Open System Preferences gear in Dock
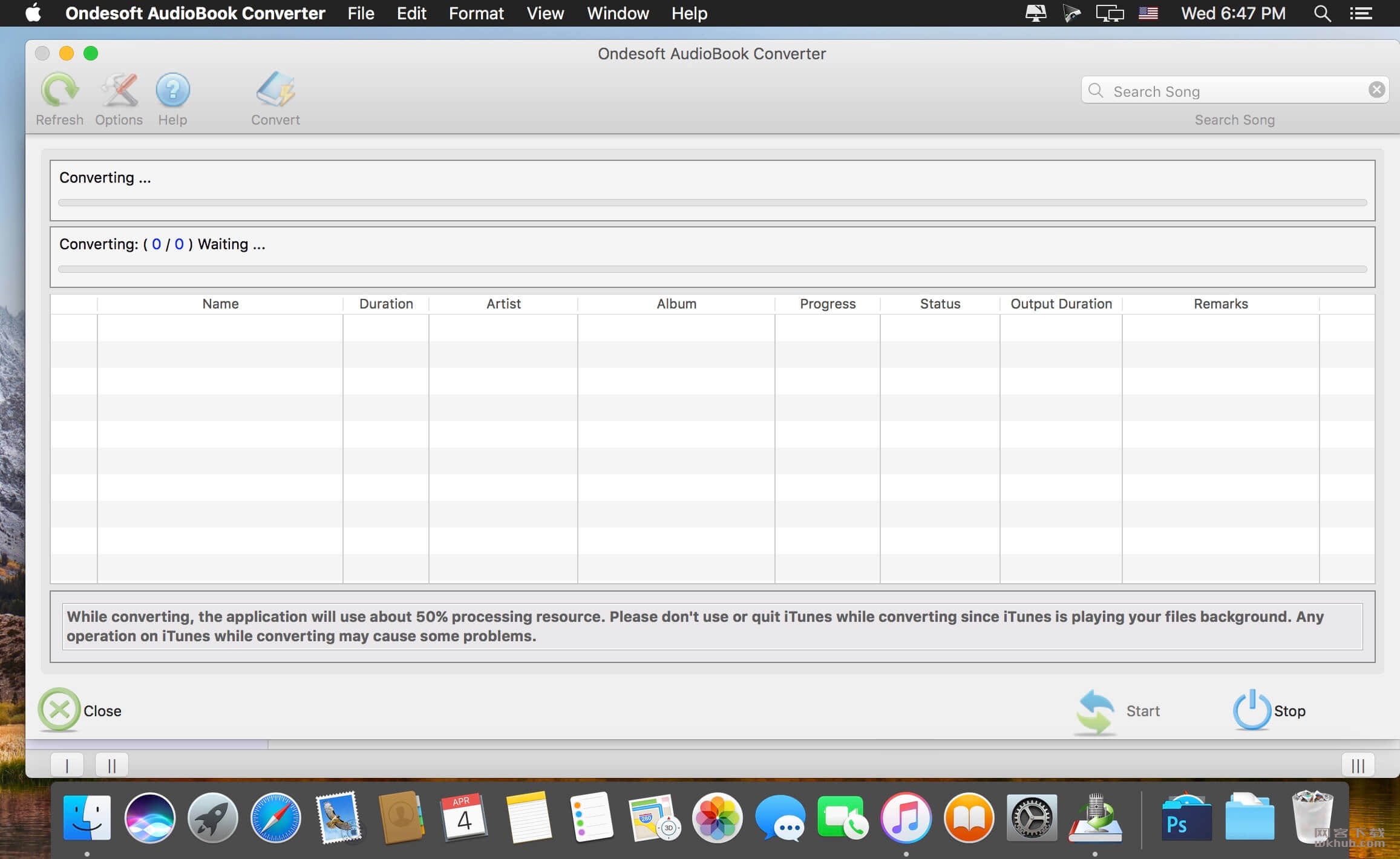The width and height of the screenshot is (1400, 859). (x=1032, y=818)
